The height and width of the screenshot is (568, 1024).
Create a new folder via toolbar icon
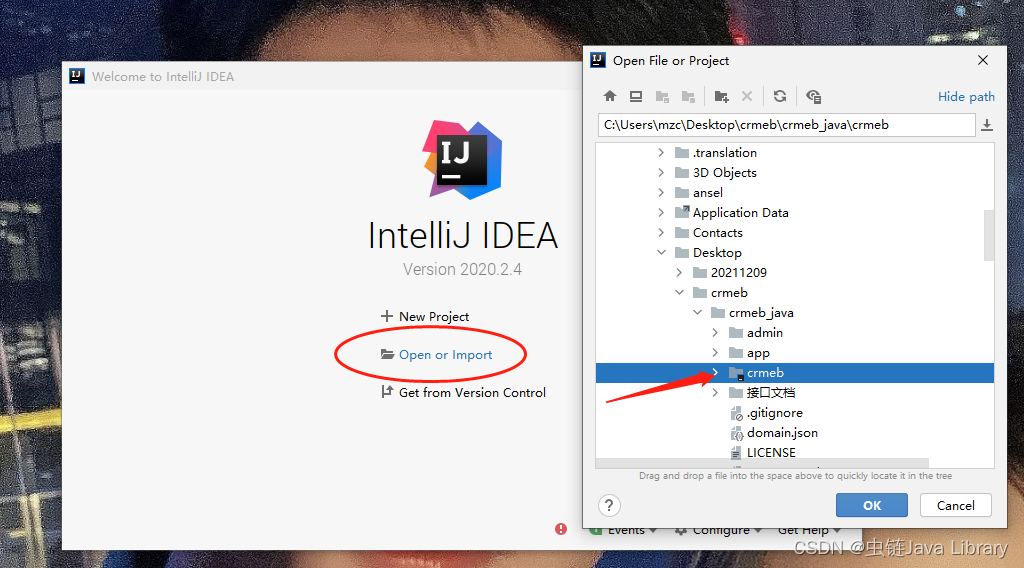[x=721, y=97]
